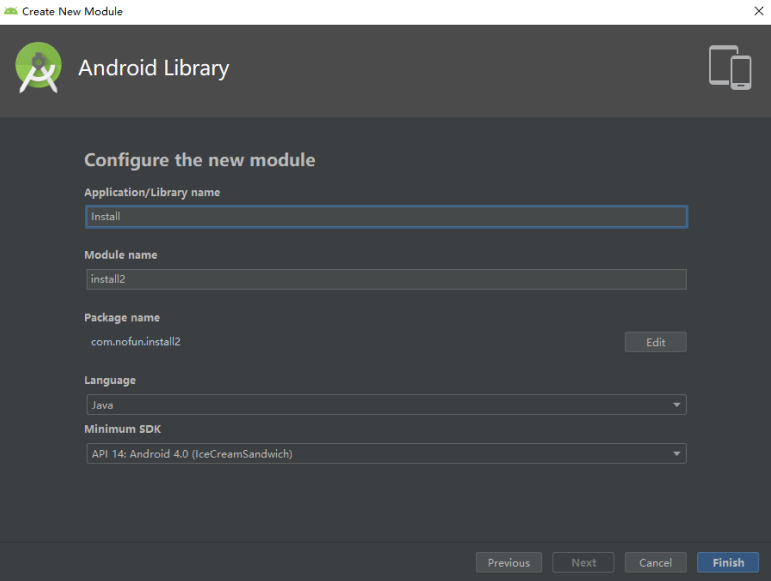This screenshot has width=771, height=581.
Task: Click the Android Studio logo icon
Action: point(38,67)
